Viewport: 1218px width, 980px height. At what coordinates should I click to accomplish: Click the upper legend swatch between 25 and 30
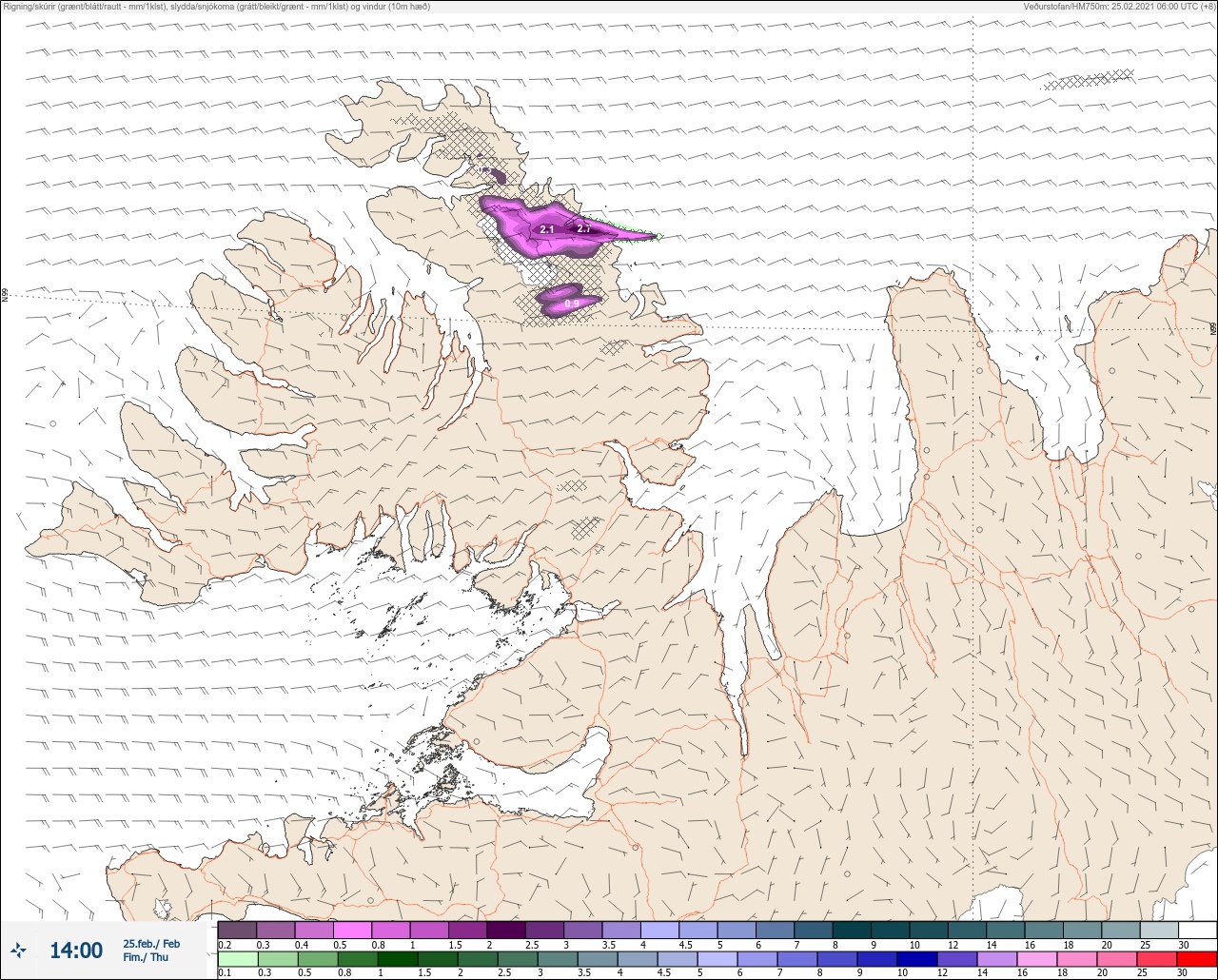coord(1159,930)
